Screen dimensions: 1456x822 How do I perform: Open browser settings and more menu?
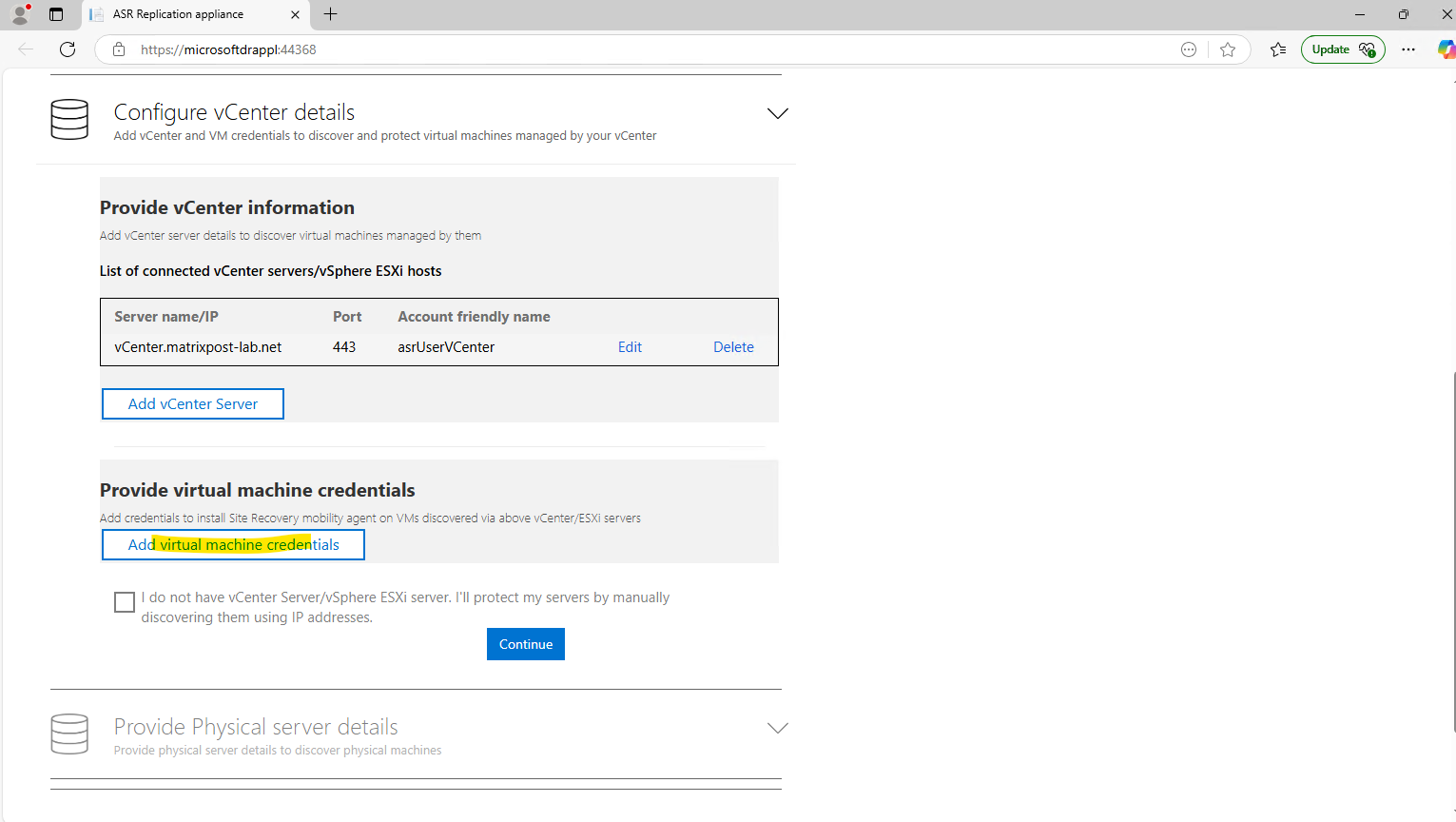(x=1408, y=49)
